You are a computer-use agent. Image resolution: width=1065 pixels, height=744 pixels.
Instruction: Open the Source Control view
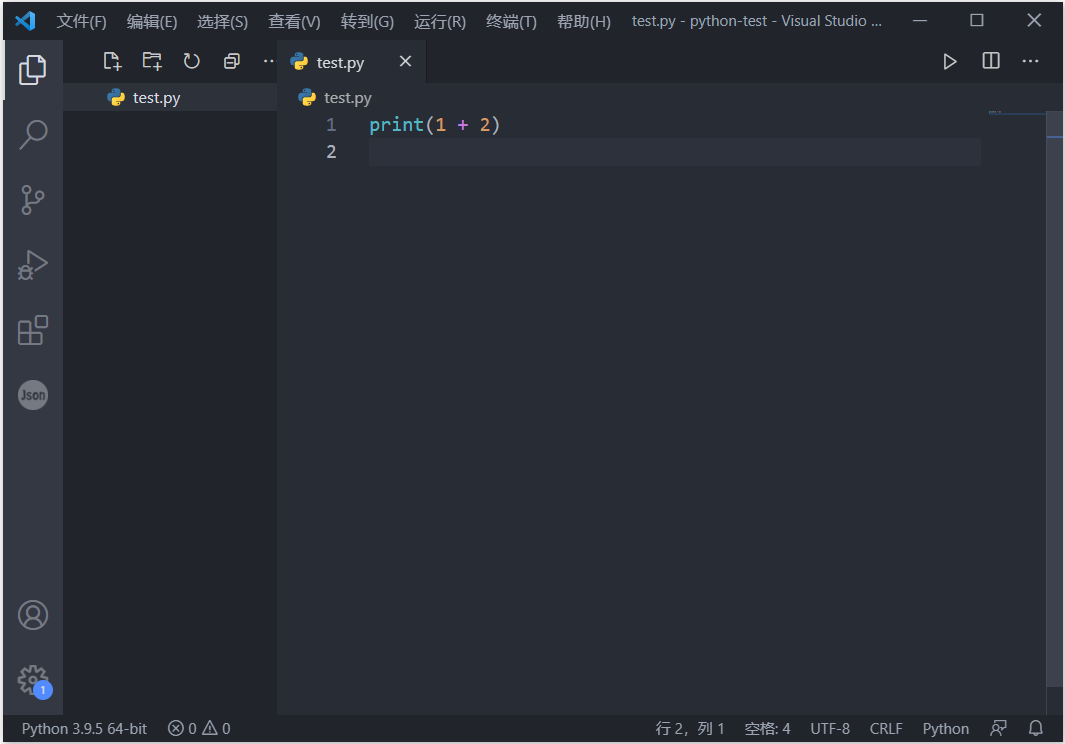point(33,199)
